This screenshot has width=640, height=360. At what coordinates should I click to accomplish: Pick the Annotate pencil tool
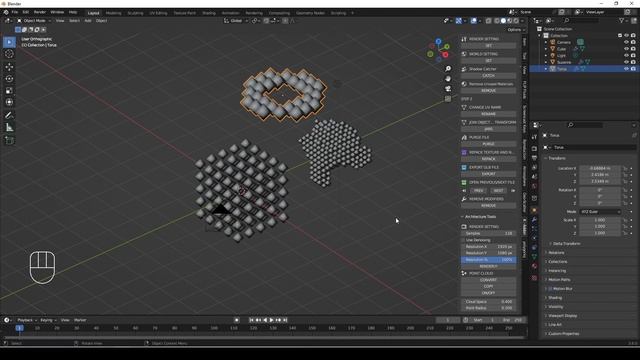point(9,116)
